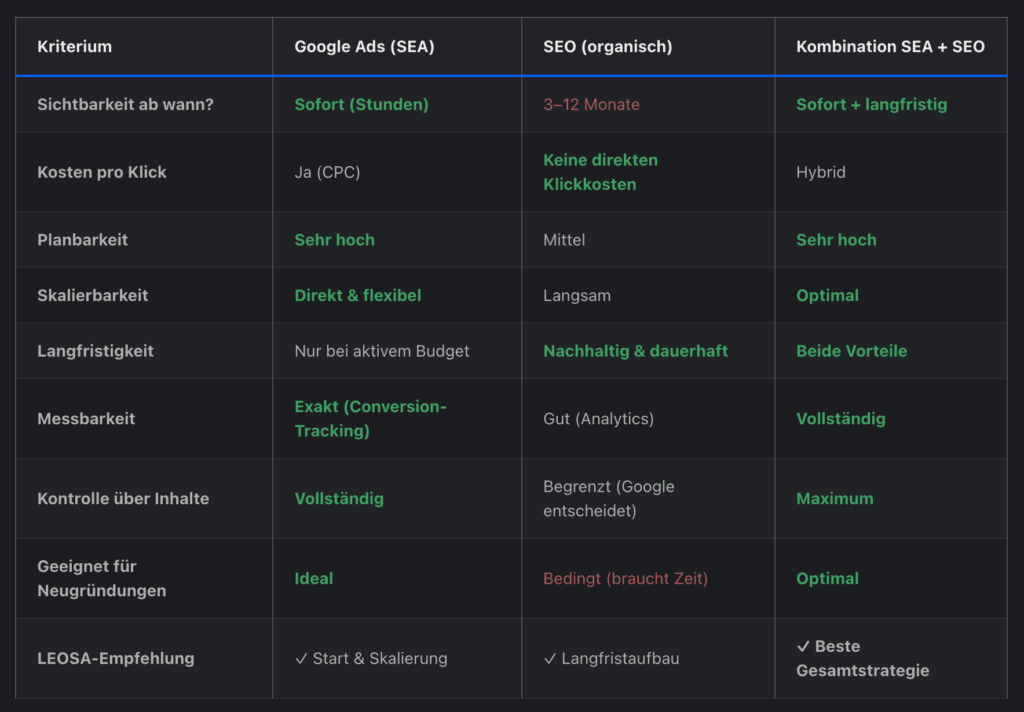Viewport: 1024px width, 712px height.
Task: Select the red '3–12 Monate' cell
Action: click(x=591, y=105)
